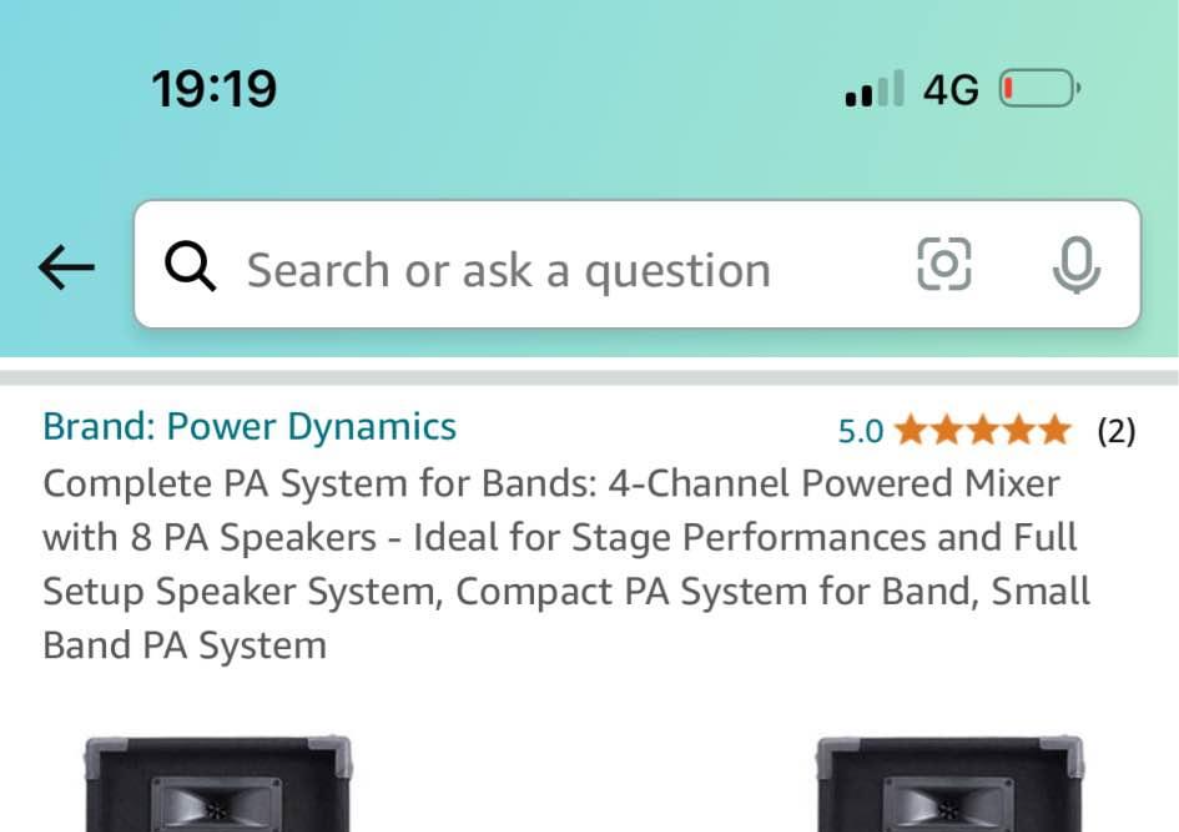The width and height of the screenshot is (1179, 832).
Task: Click the 19:19 clock in status bar
Action: (x=214, y=90)
